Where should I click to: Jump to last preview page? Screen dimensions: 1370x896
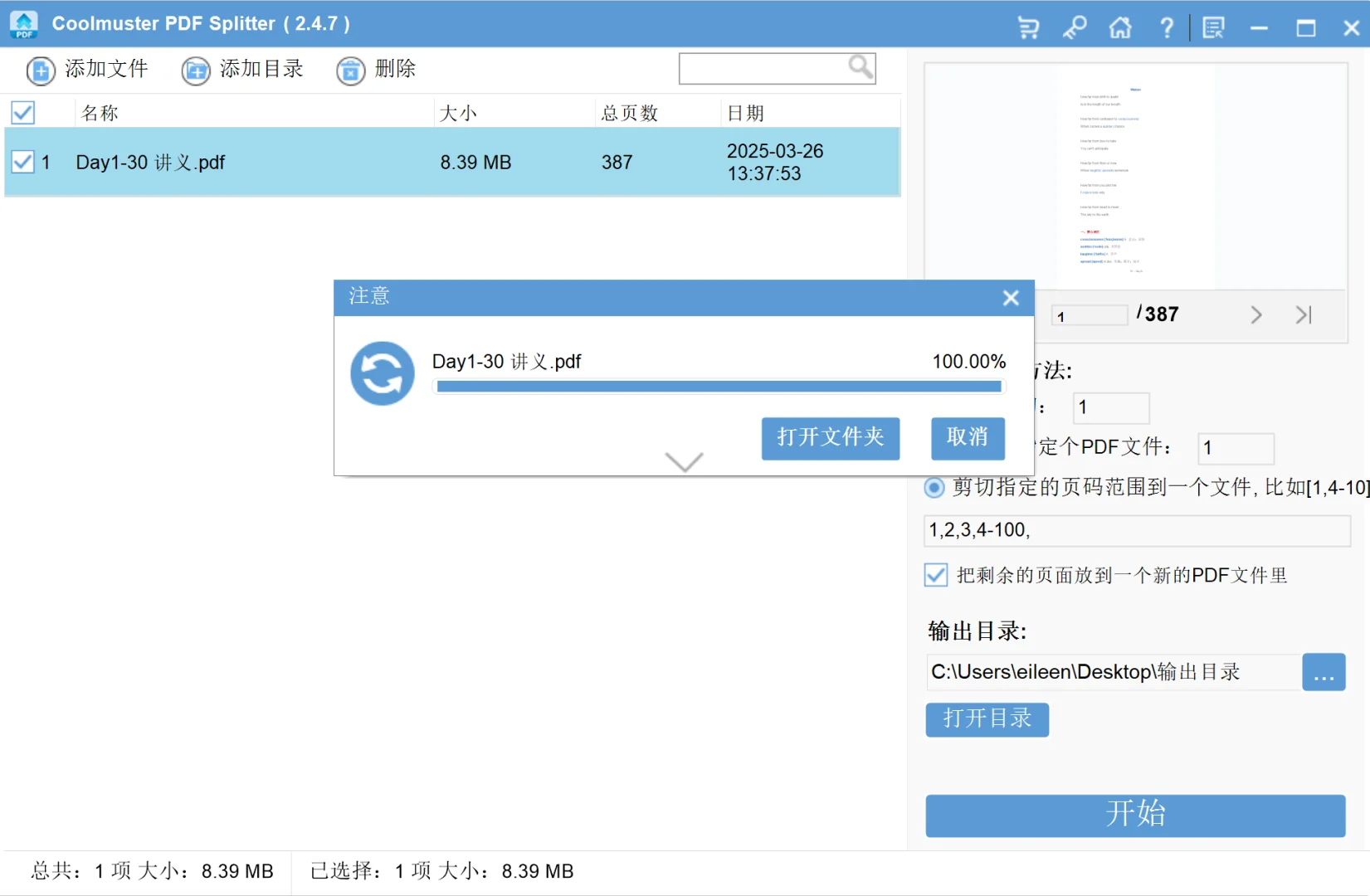click(x=1304, y=314)
